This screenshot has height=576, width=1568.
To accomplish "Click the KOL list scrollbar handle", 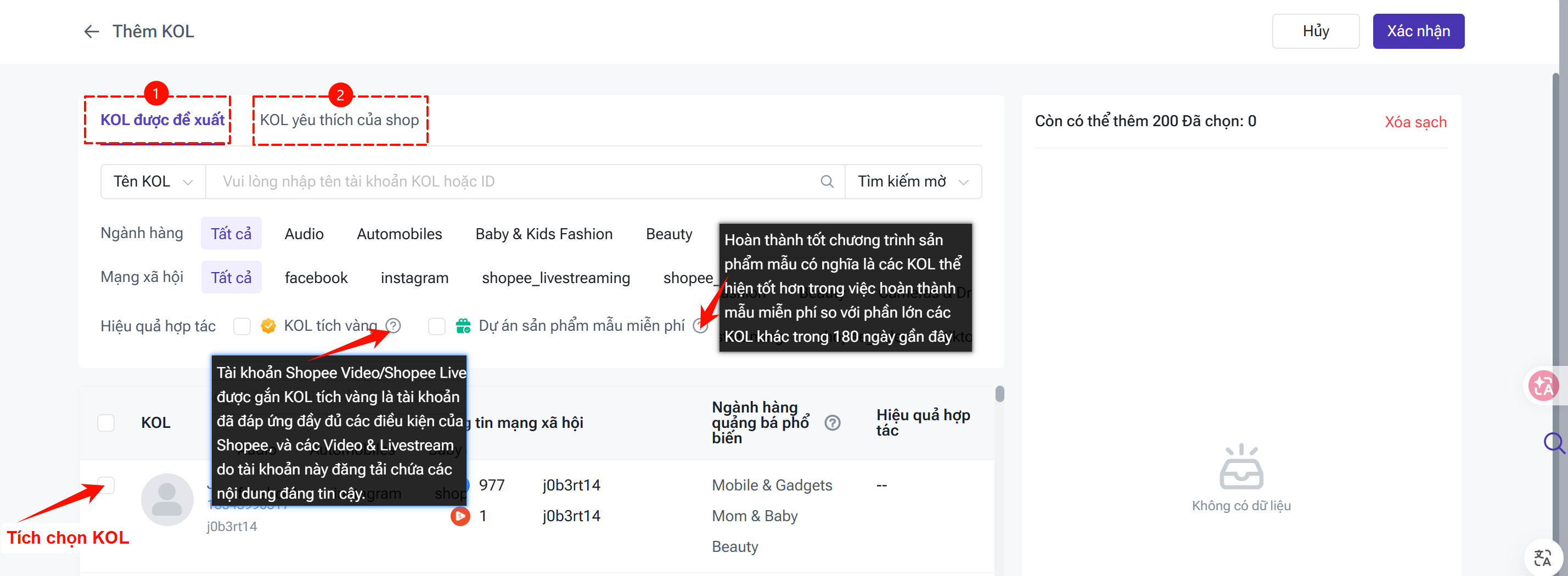I will coord(999,394).
